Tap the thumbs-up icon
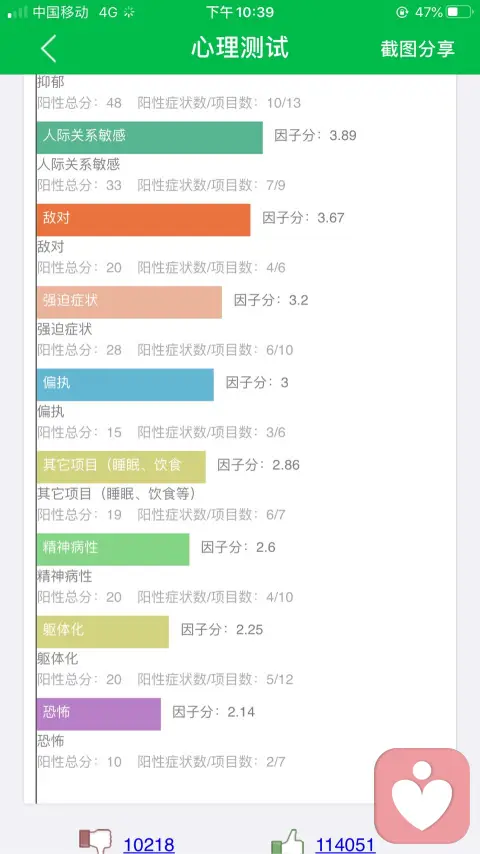480x854 pixels. (287, 841)
